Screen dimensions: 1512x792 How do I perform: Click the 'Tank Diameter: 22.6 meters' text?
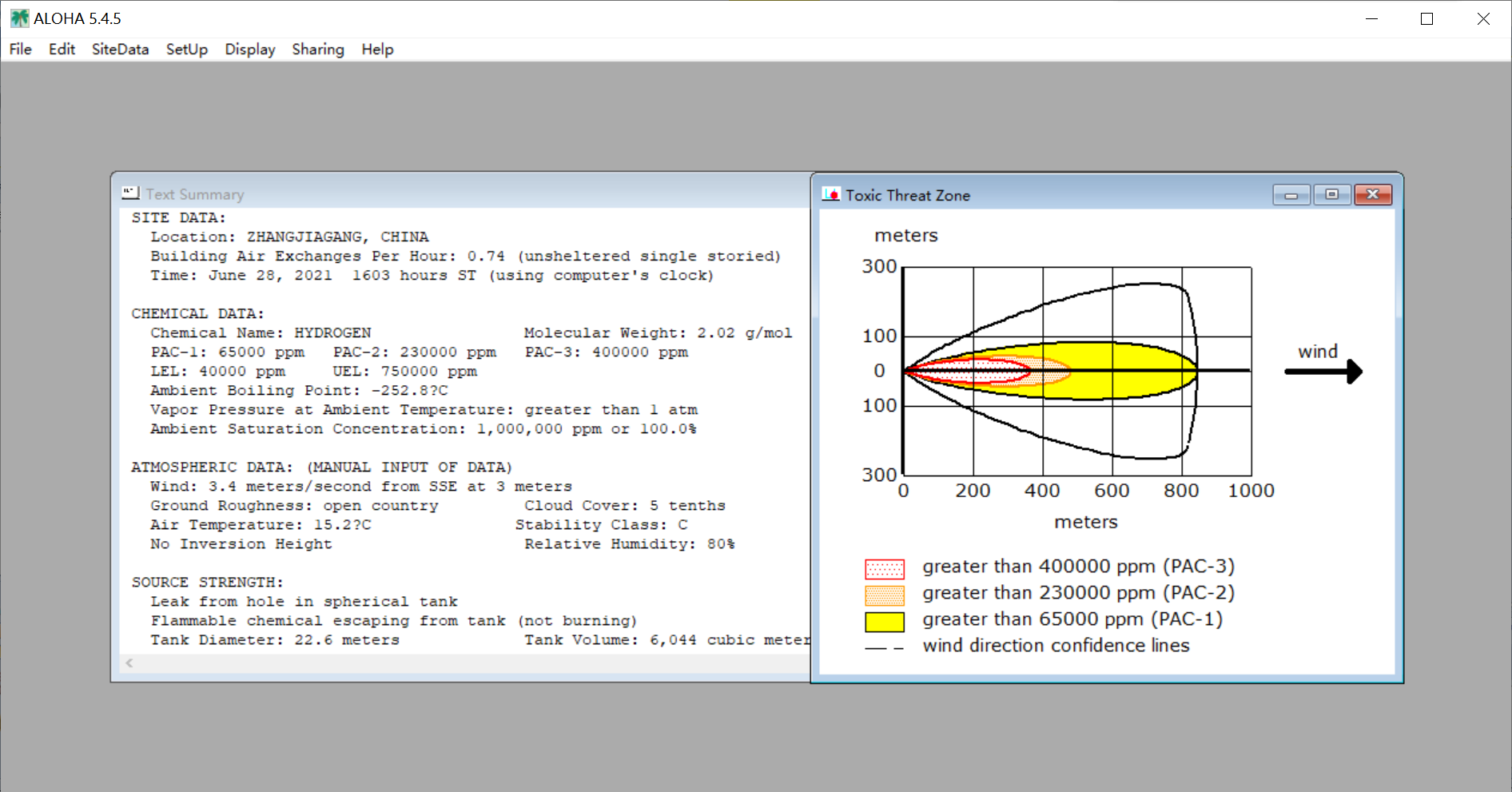pos(275,640)
